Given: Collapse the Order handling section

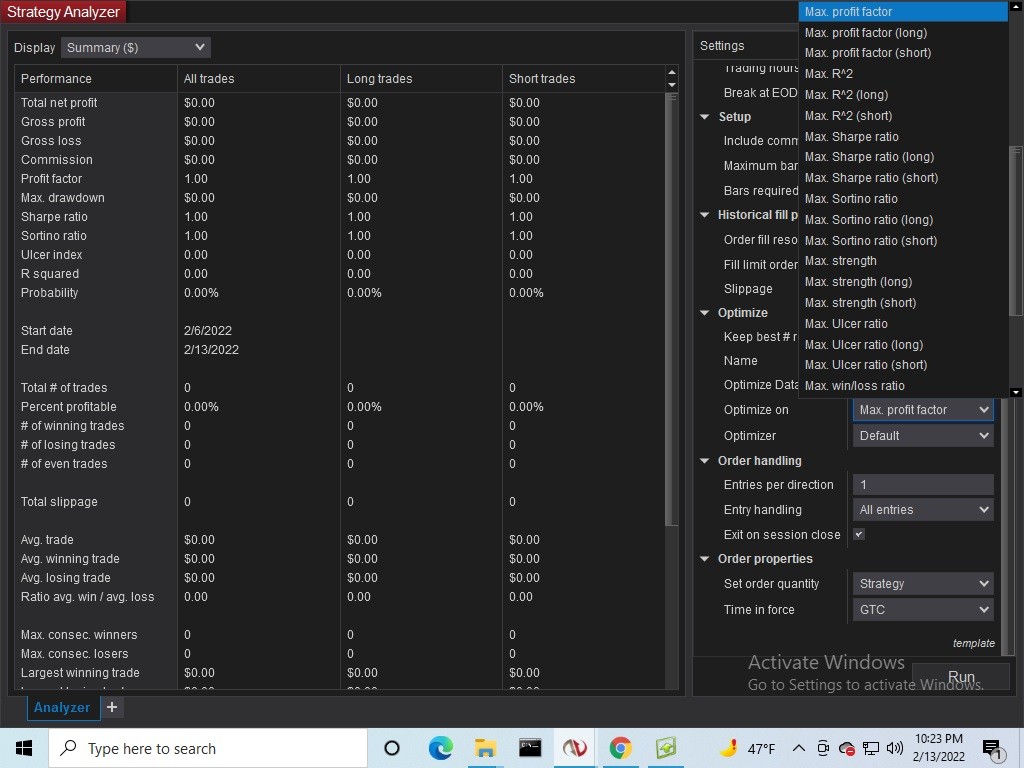Looking at the screenshot, I should (x=705, y=461).
